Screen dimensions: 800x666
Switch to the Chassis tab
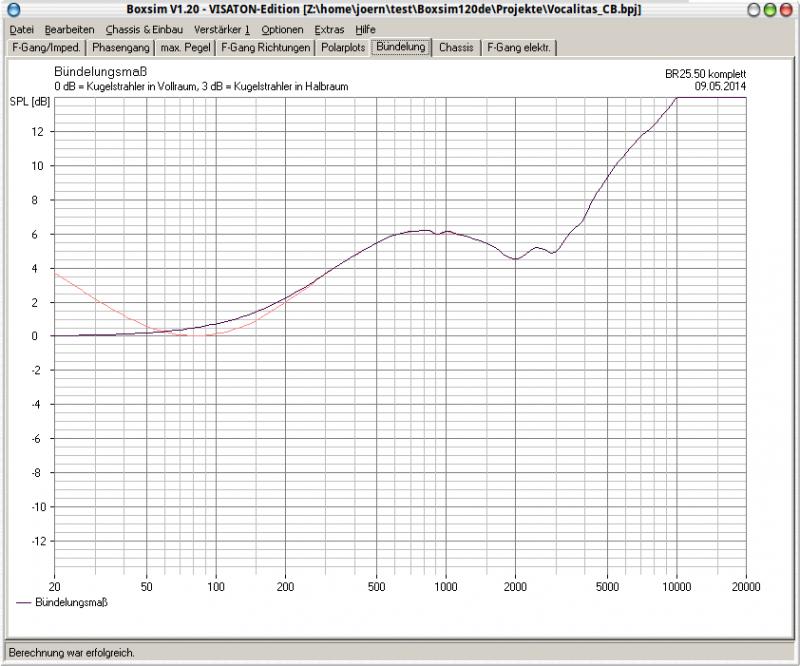click(456, 47)
